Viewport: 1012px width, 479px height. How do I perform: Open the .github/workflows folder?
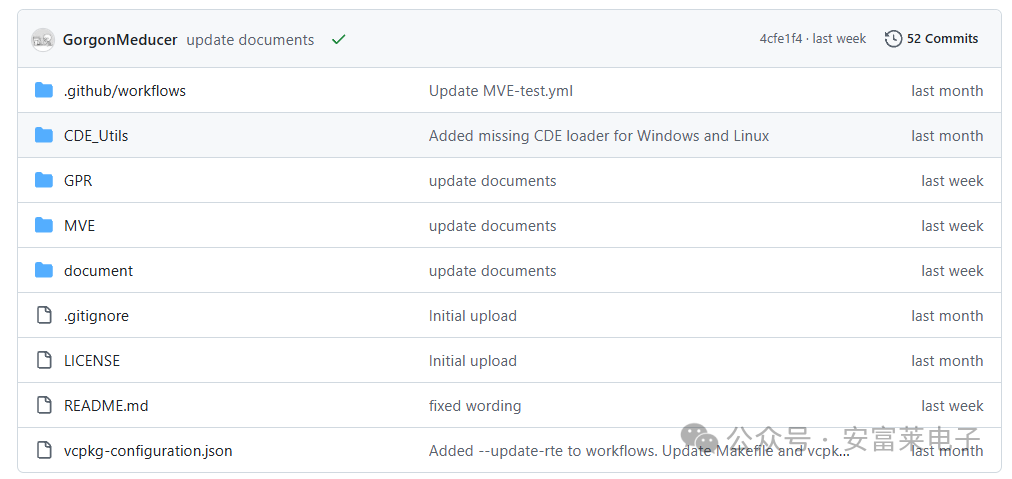pos(125,91)
